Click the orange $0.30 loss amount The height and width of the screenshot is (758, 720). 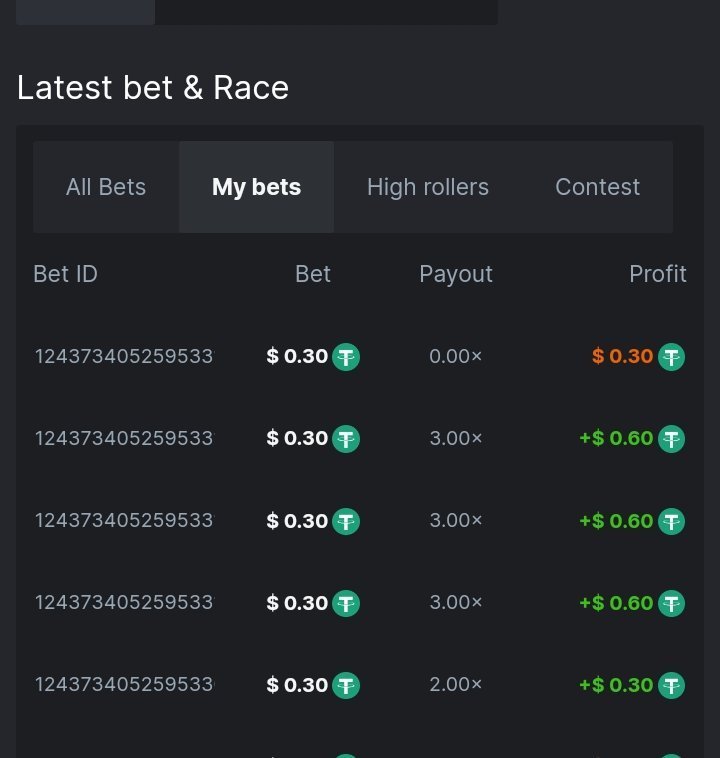(x=622, y=357)
